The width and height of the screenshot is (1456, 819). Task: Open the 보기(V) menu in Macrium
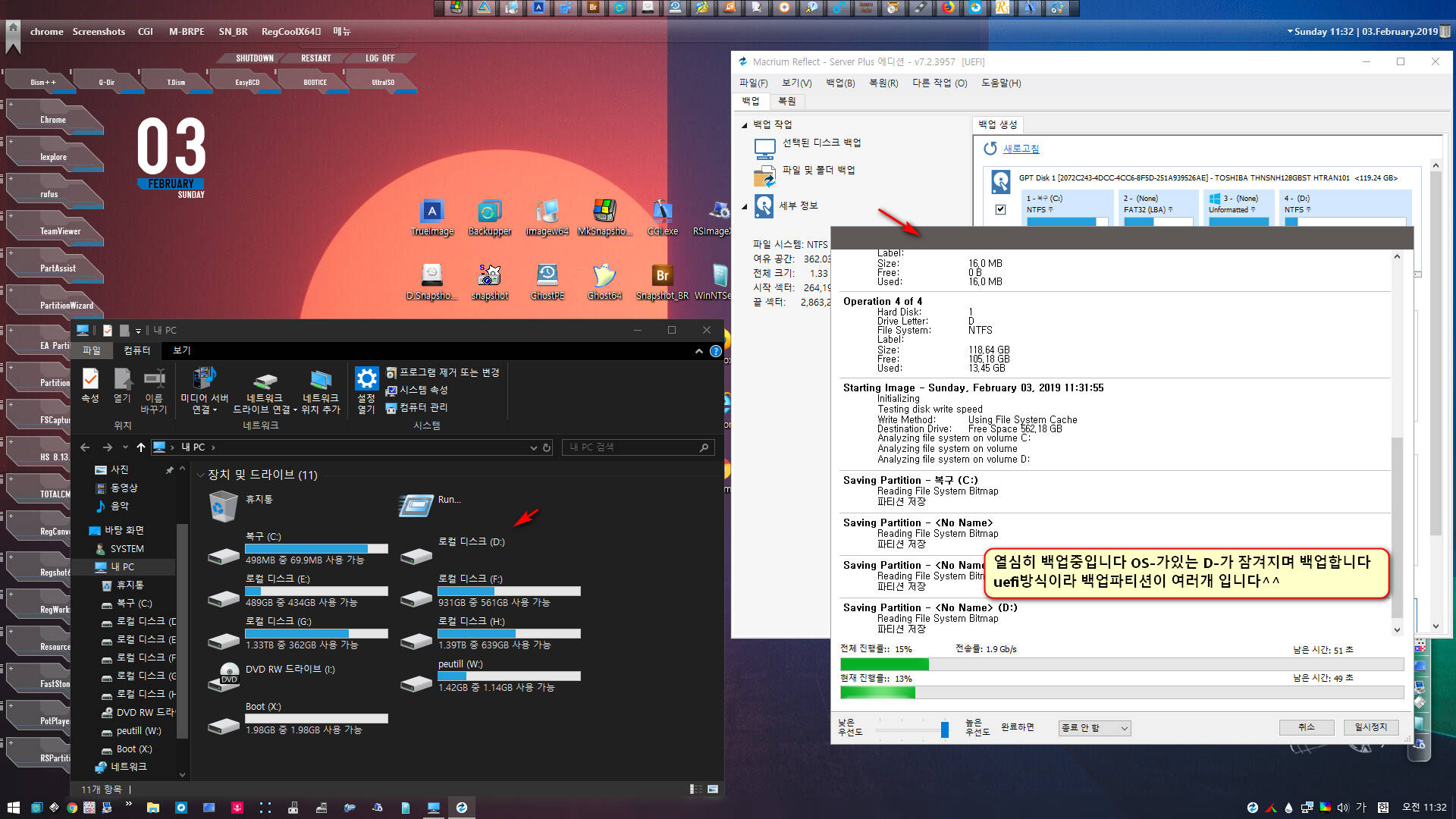[x=796, y=83]
